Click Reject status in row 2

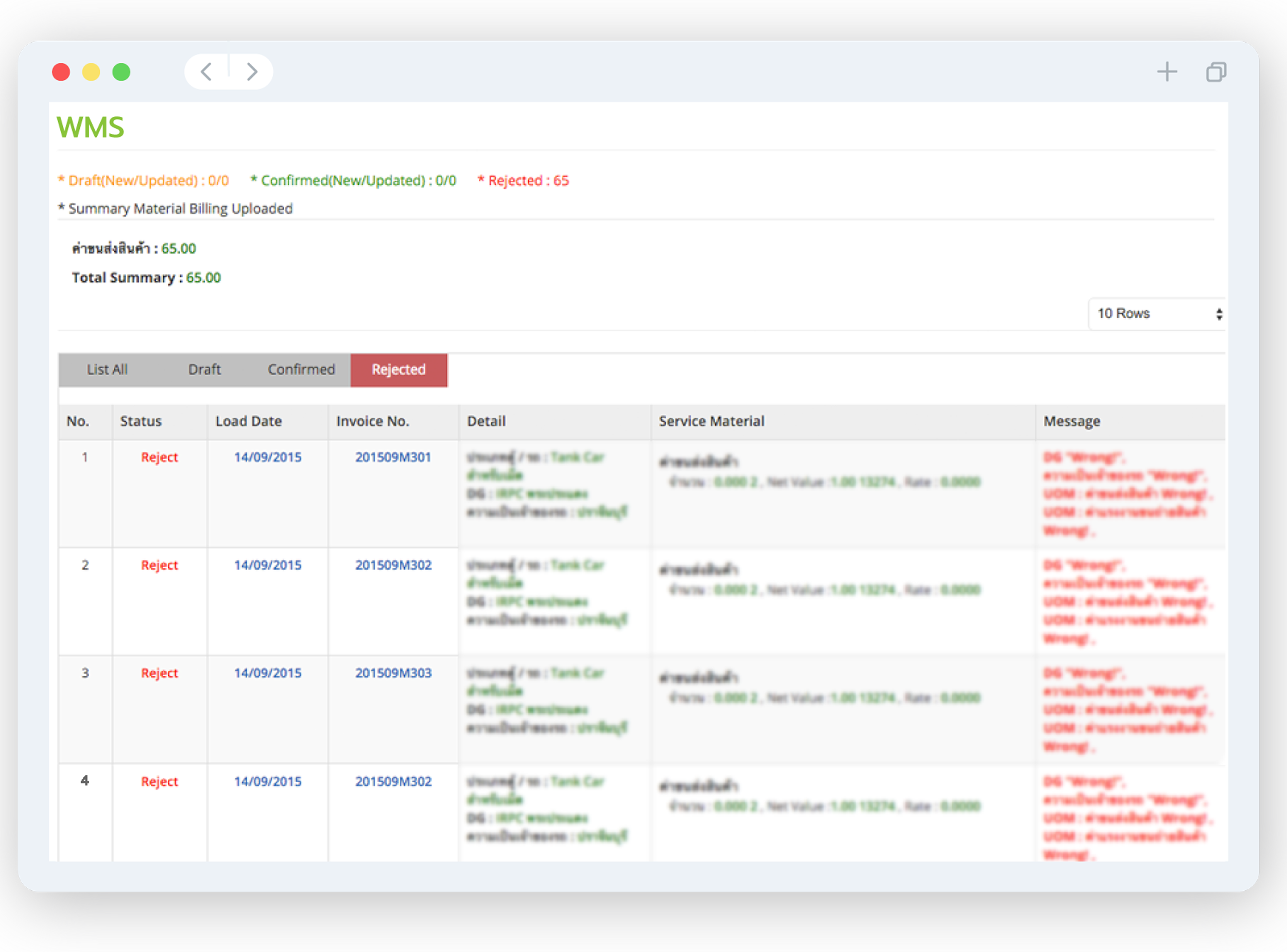pos(160,566)
